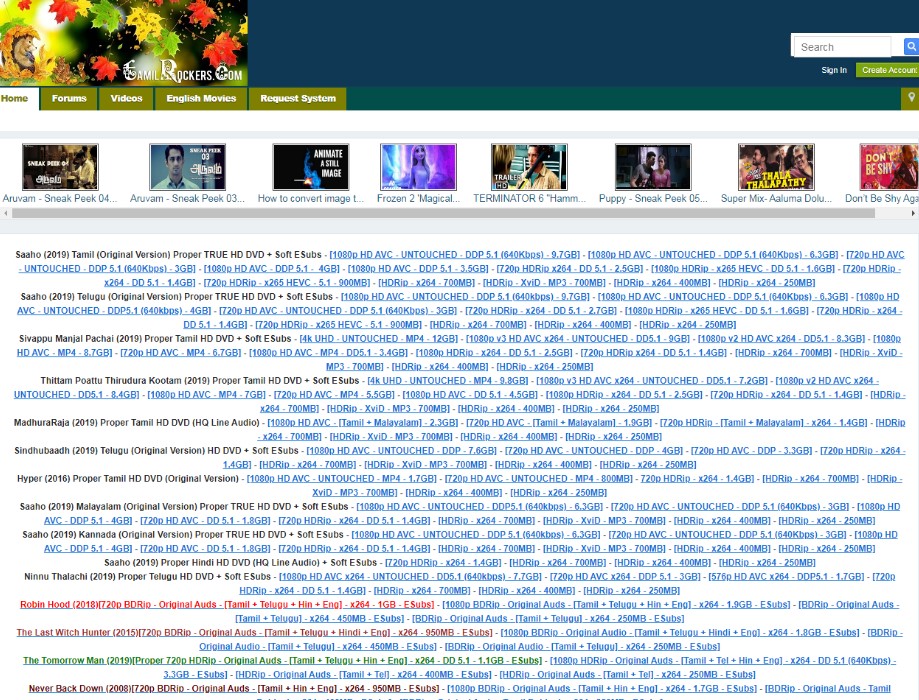This screenshot has height=700, width=919.
Task: Open the Puppy Sneak Peek 05 thumbnail
Action: [653, 167]
